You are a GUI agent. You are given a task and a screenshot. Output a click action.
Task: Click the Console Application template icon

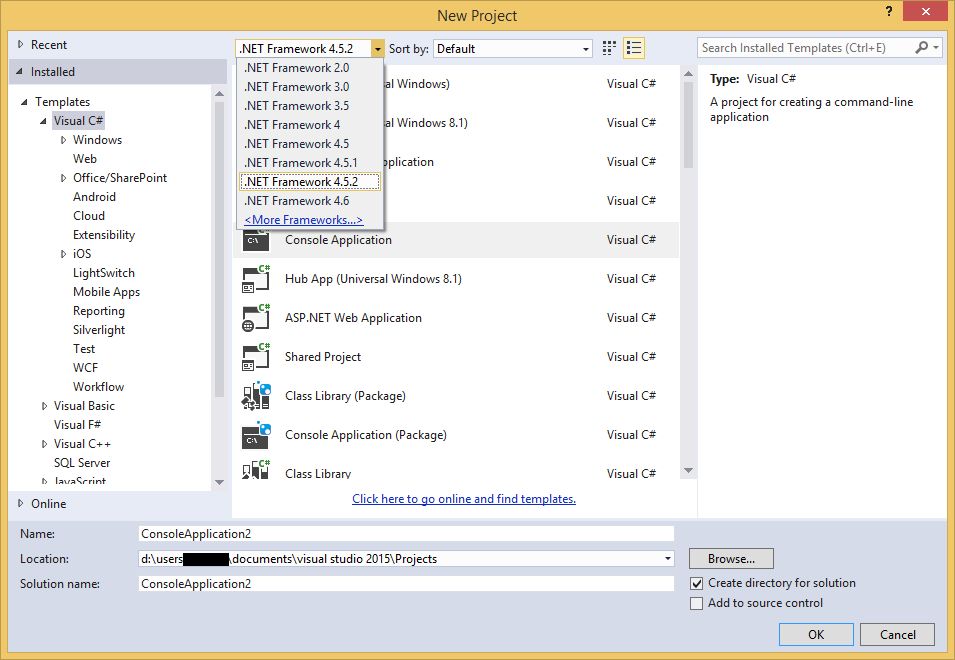(x=256, y=240)
